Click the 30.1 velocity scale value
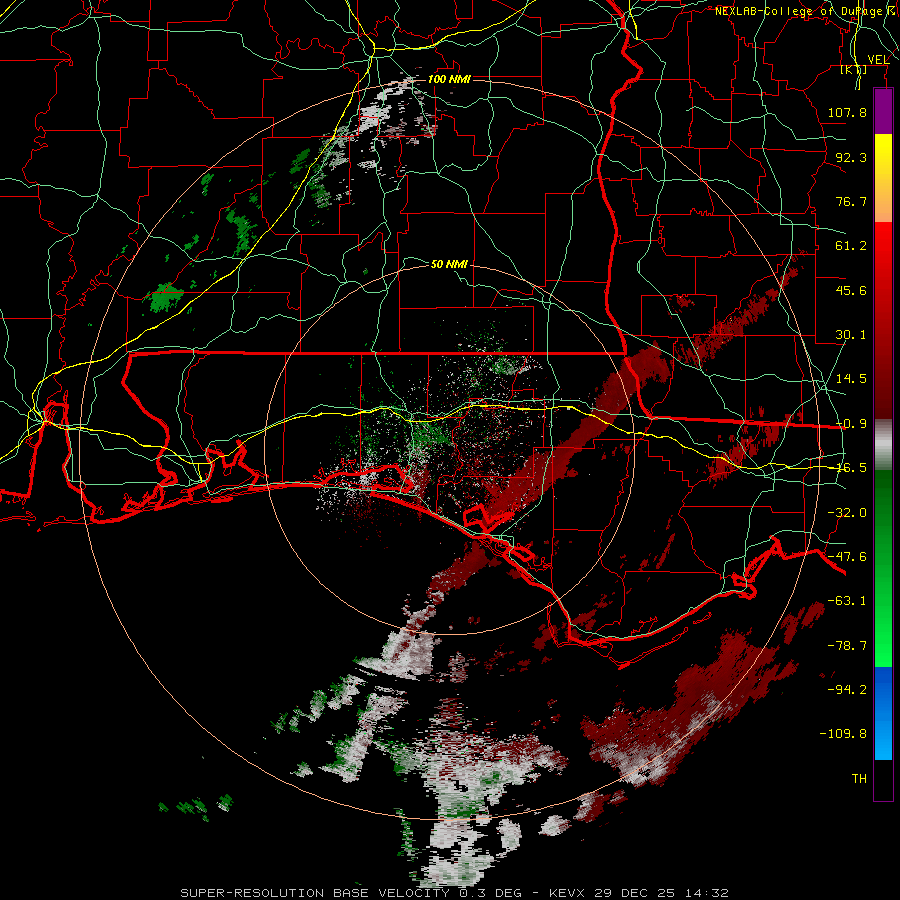Viewport: 900px width, 900px height. 851,335
